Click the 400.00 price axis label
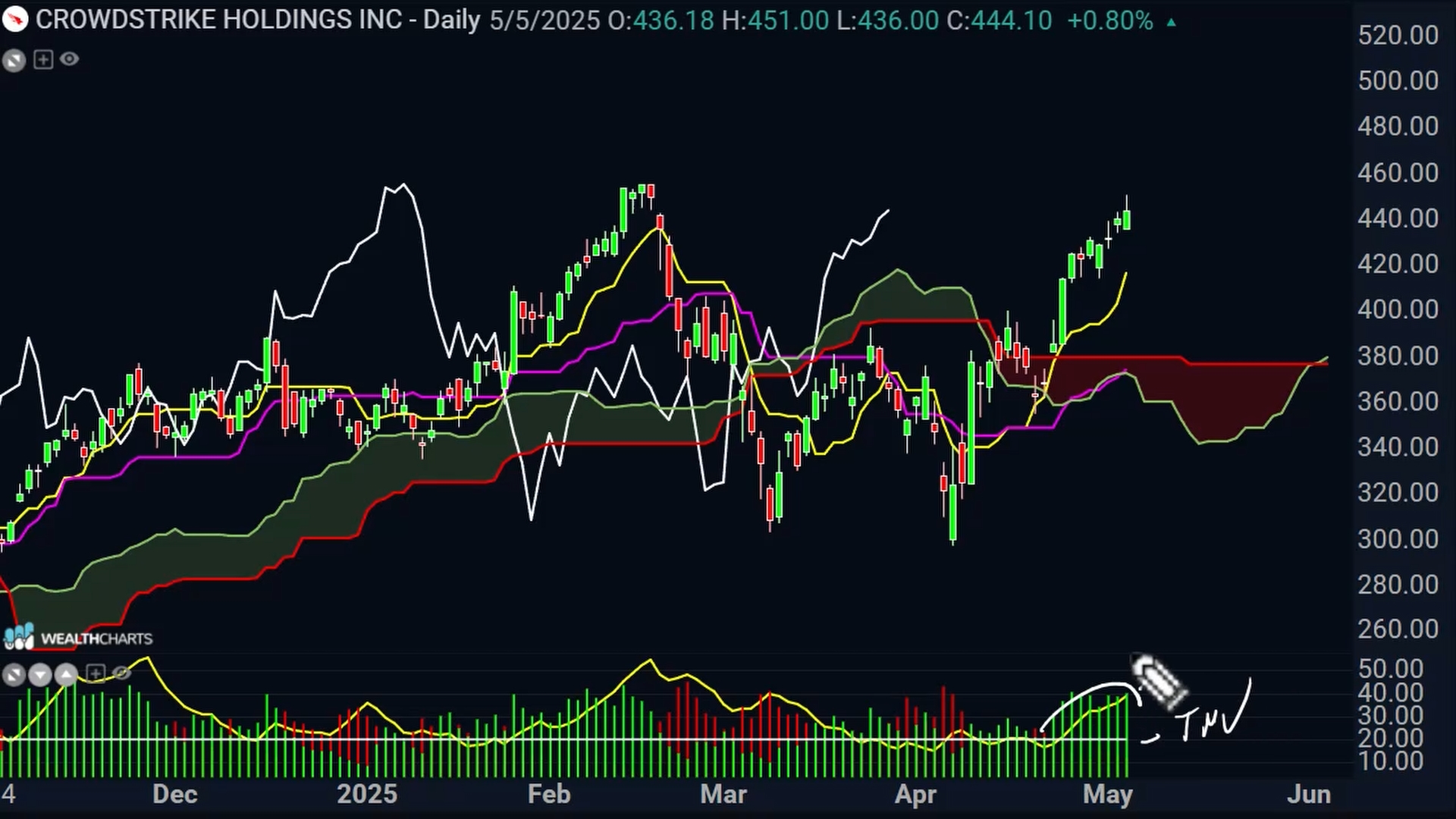1456x819 pixels. [x=1398, y=309]
